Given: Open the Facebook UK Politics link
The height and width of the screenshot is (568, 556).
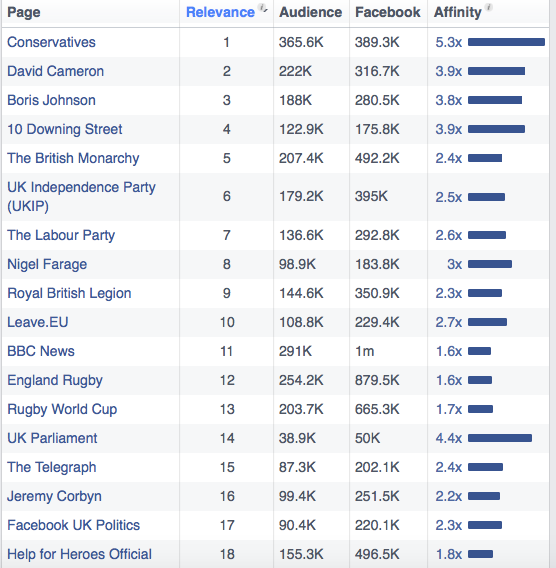Looking at the screenshot, I should tap(74, 525).
